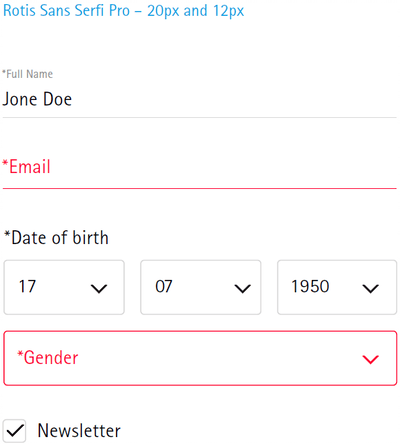Select the value 1950 in year selector
The image size is (400, 444).
[310, 287]
